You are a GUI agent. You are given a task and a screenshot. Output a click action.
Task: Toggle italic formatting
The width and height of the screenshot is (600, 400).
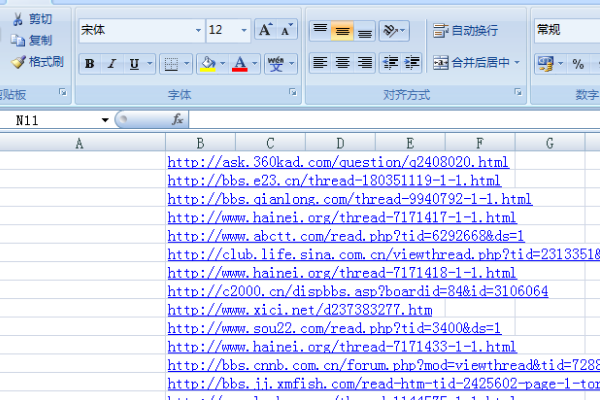tap(112, 64)
